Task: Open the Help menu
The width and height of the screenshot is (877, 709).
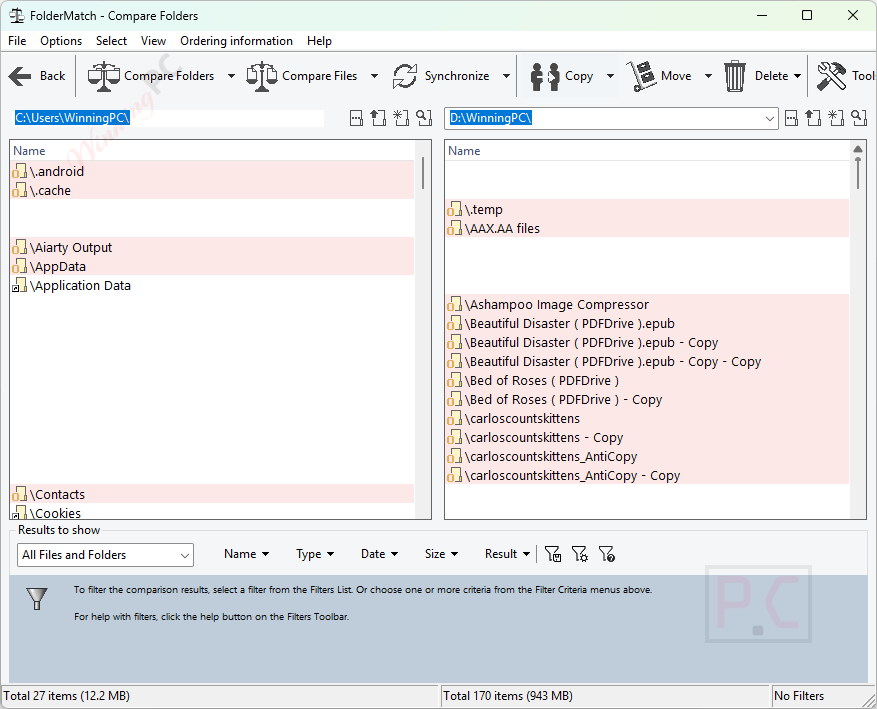Action: pos(319,41)
